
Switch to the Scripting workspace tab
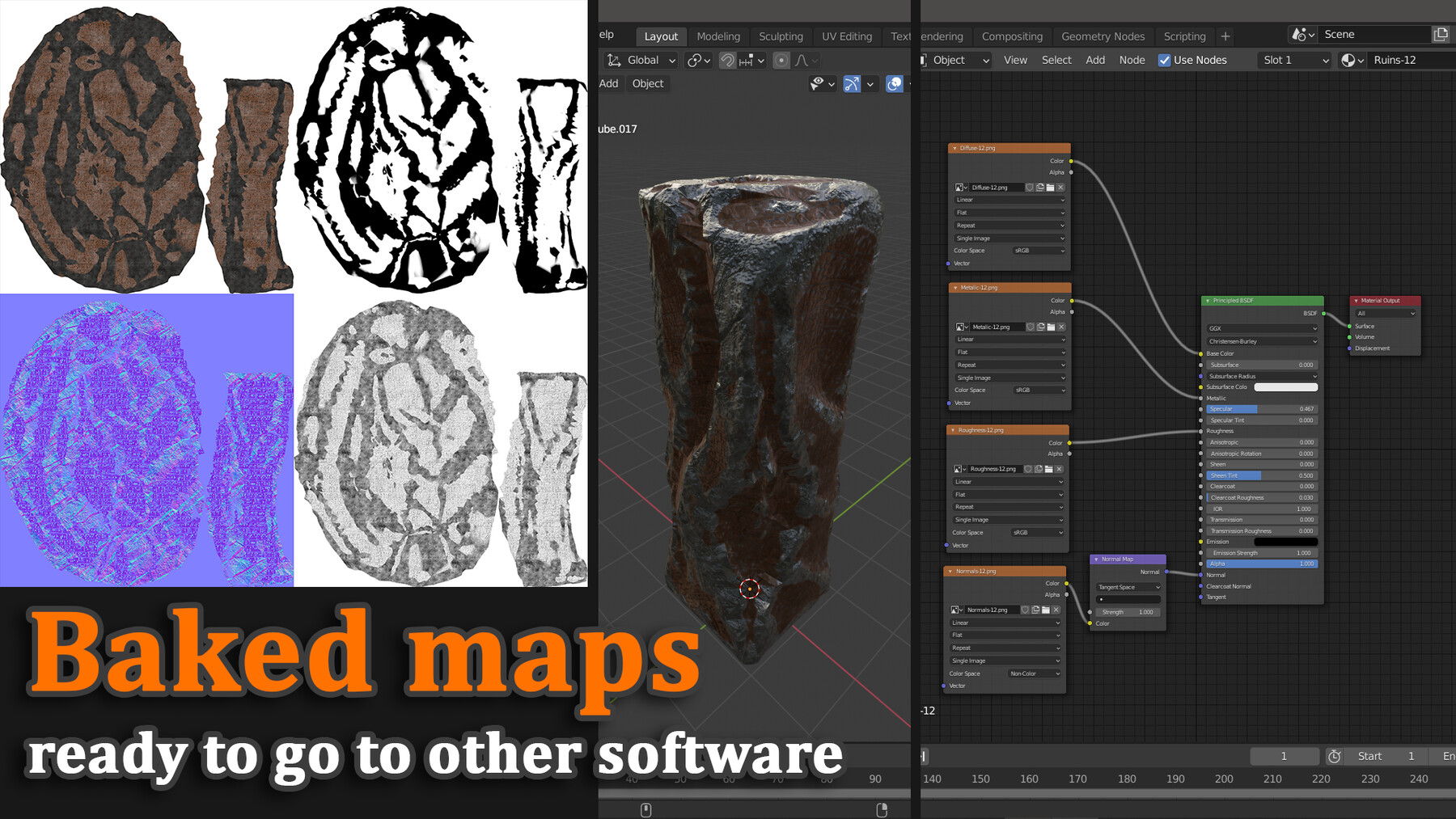click(1184, 36)
